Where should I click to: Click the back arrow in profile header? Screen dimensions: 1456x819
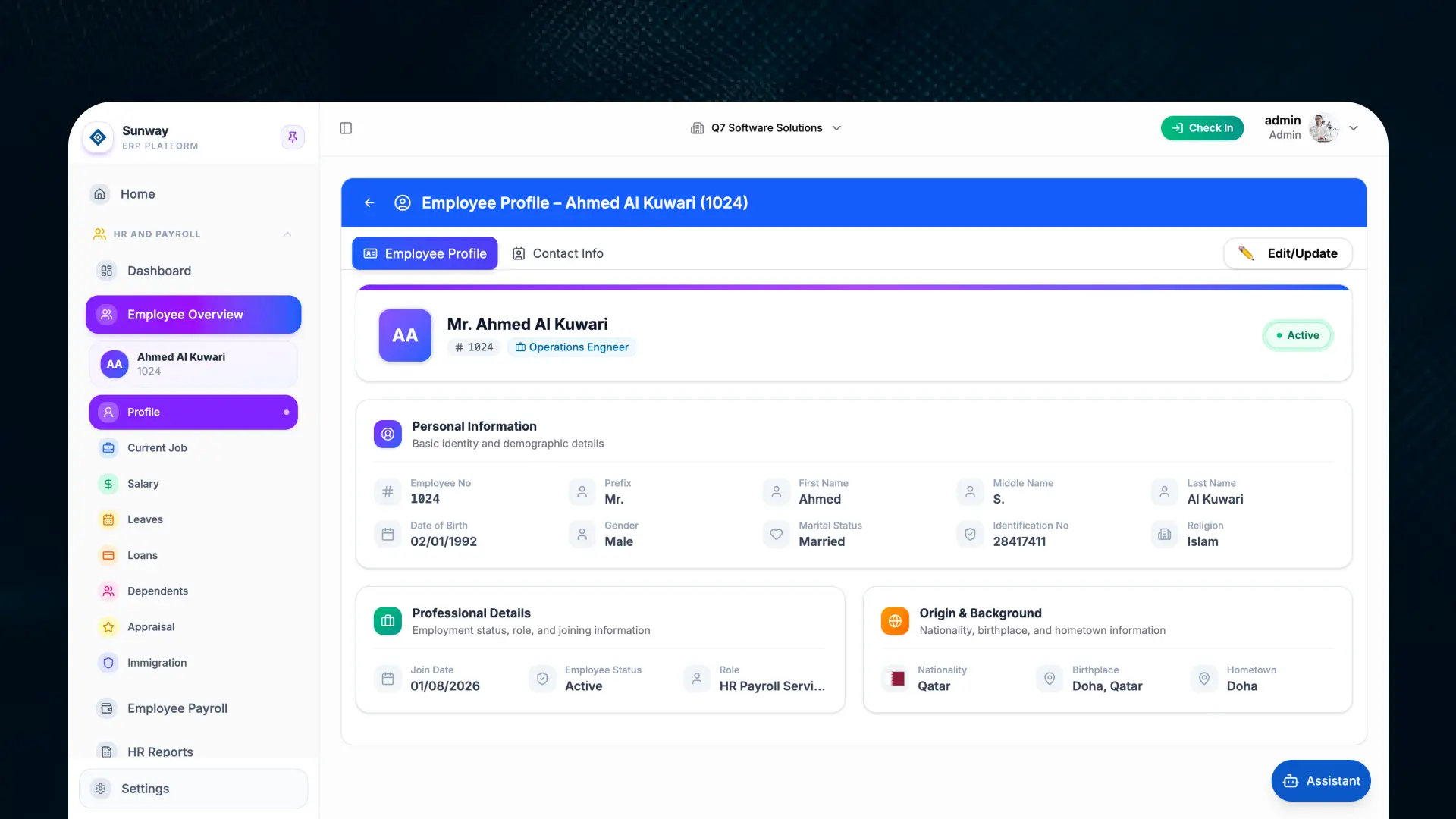(369, 202)
